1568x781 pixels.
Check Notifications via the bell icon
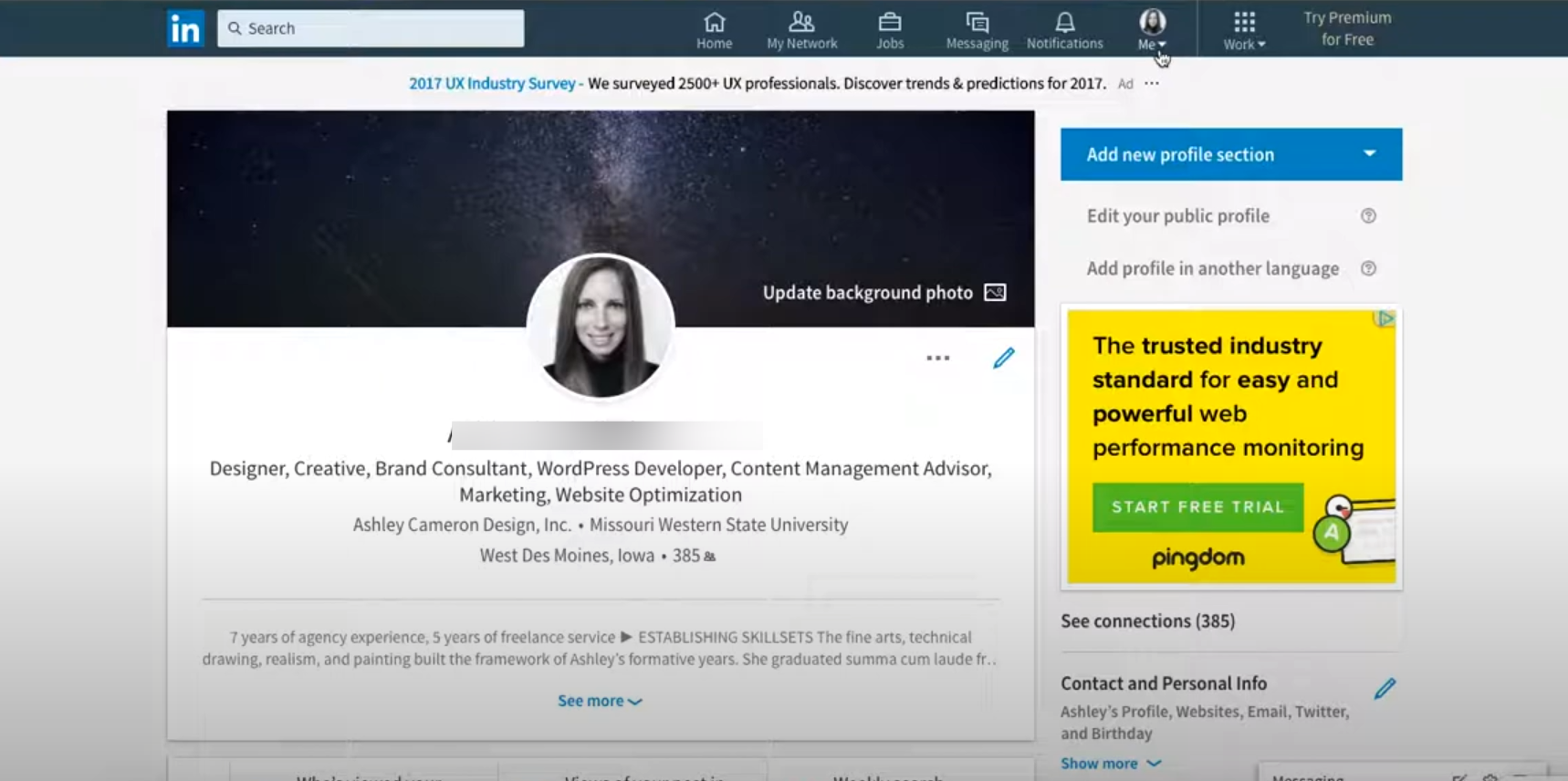(1064, 29)
